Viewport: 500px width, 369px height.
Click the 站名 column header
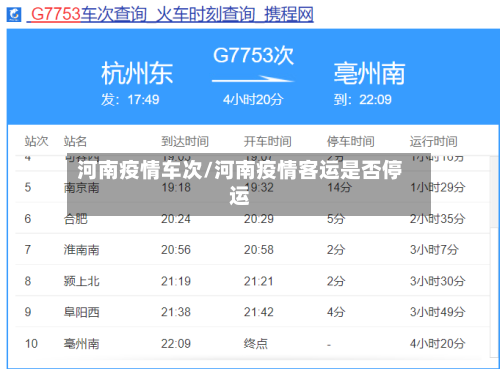pos(76,141)
